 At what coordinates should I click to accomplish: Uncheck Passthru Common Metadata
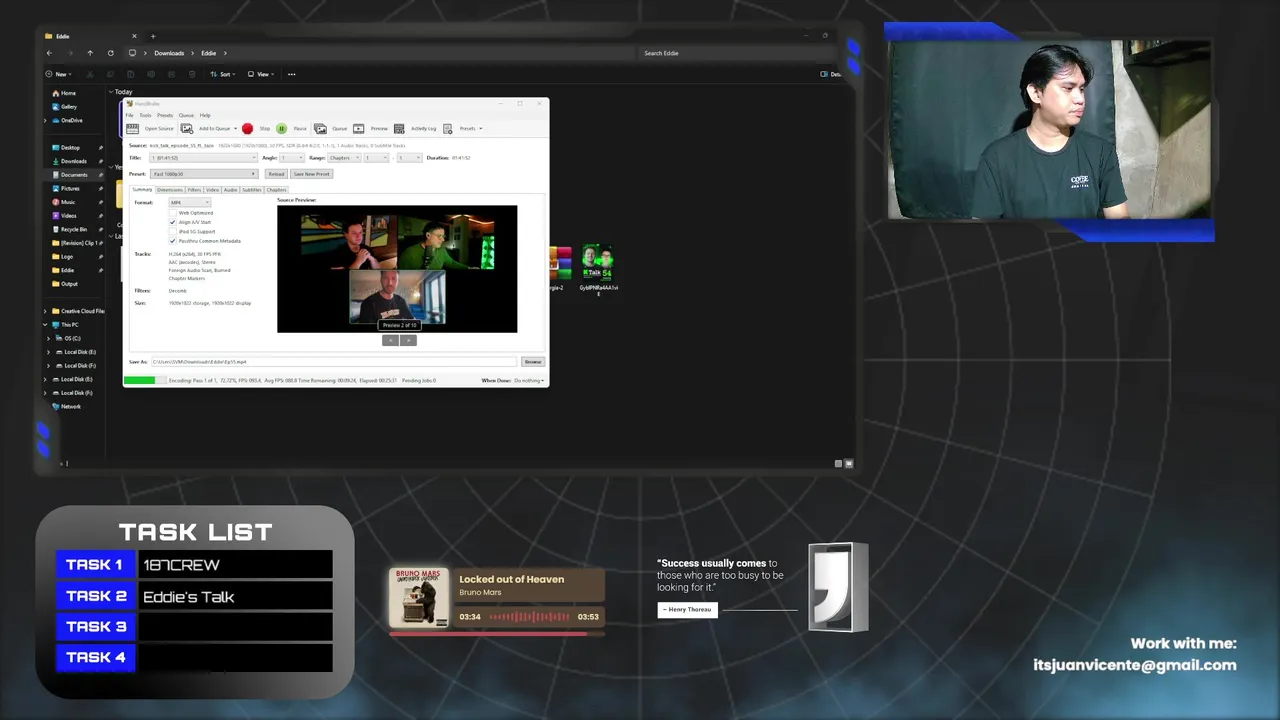(x=173, y=241)
